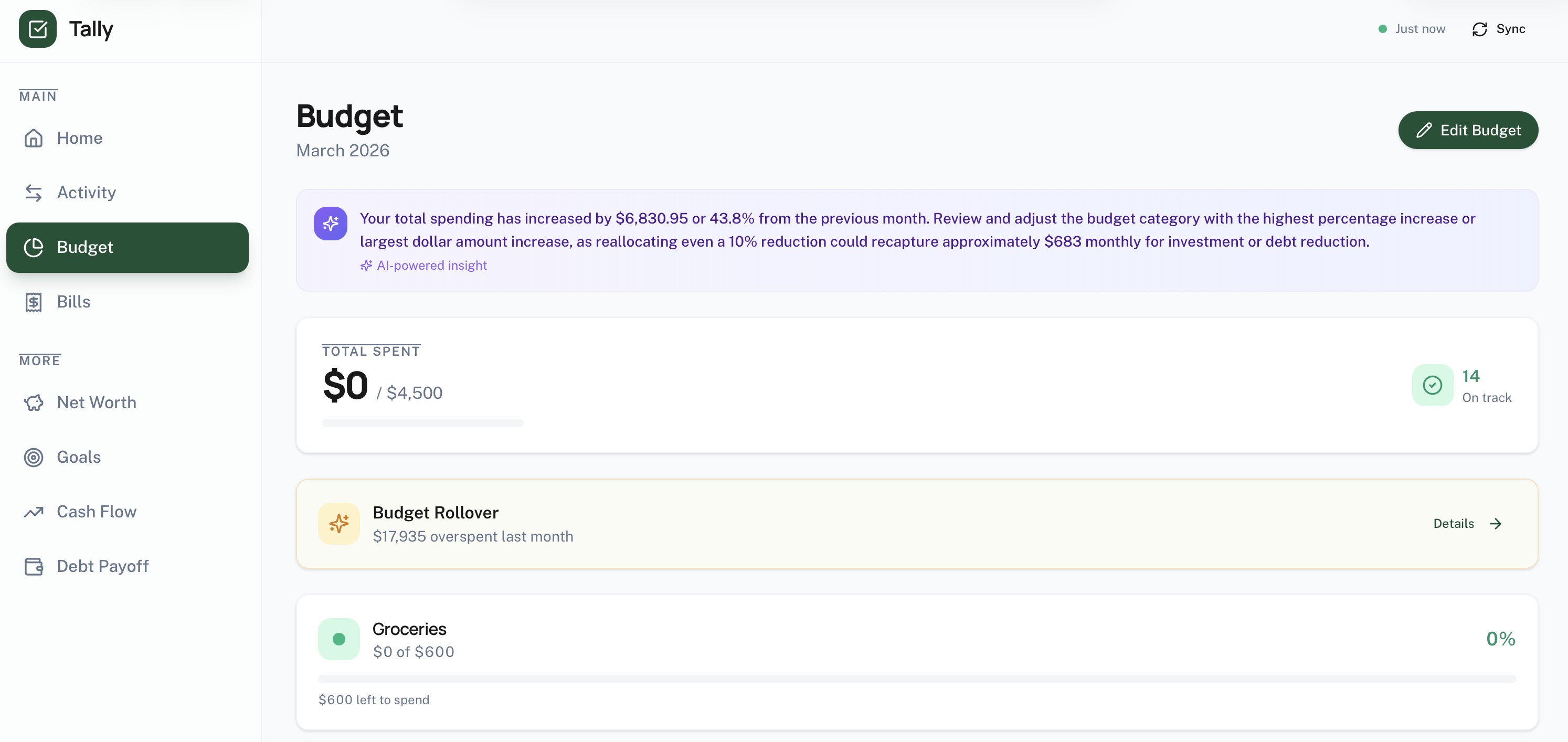Click the Debt Payoff wallet icon
Image resolution: width=1568 pixels, height=742 pixels.
(x=34, y=566)
